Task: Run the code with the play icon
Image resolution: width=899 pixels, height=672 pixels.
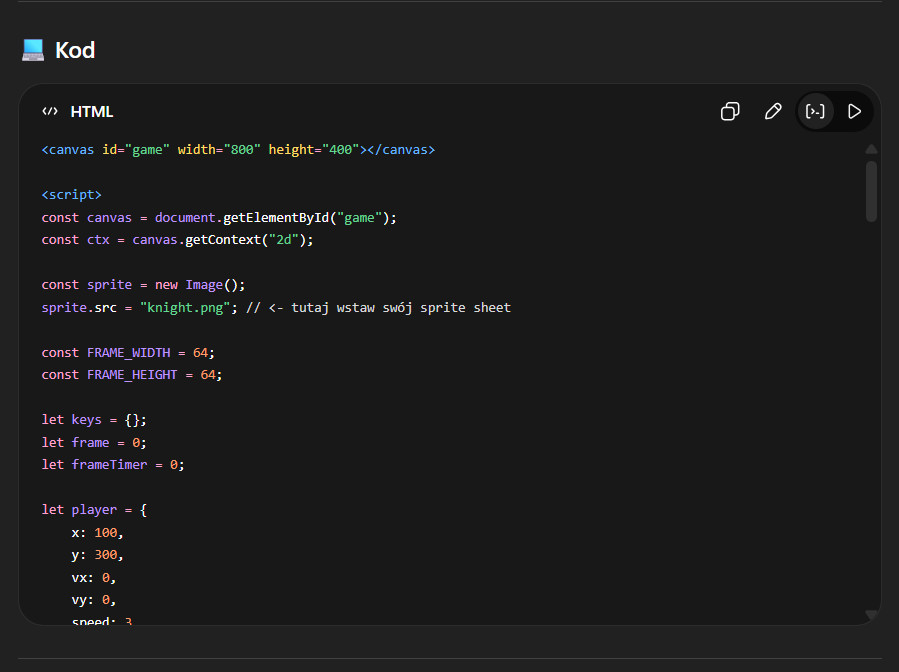Action: click(x=854, y=111)
